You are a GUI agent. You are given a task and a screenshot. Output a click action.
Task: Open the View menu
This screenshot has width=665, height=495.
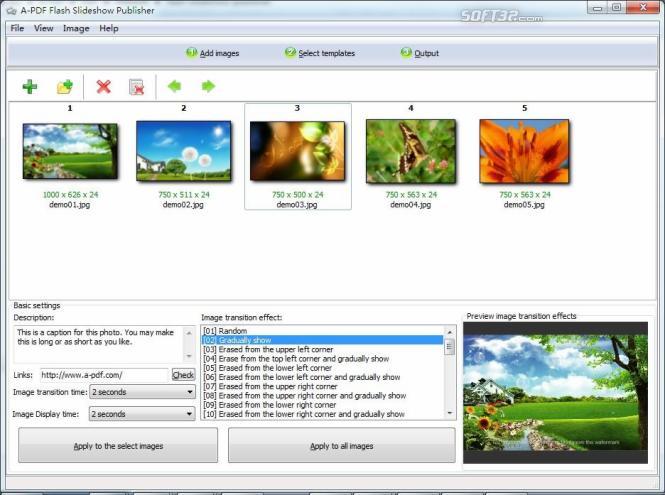44,28
